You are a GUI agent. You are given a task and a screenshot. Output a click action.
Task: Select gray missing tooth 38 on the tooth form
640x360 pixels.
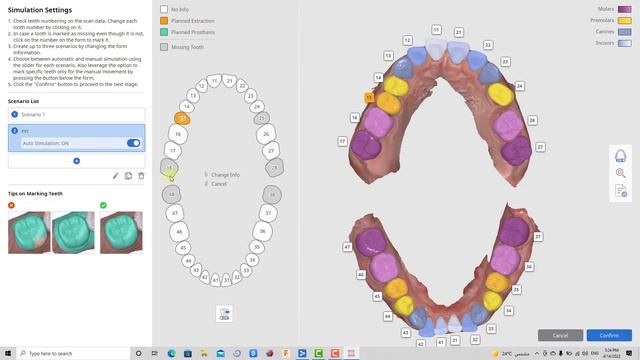coord(272,195)
